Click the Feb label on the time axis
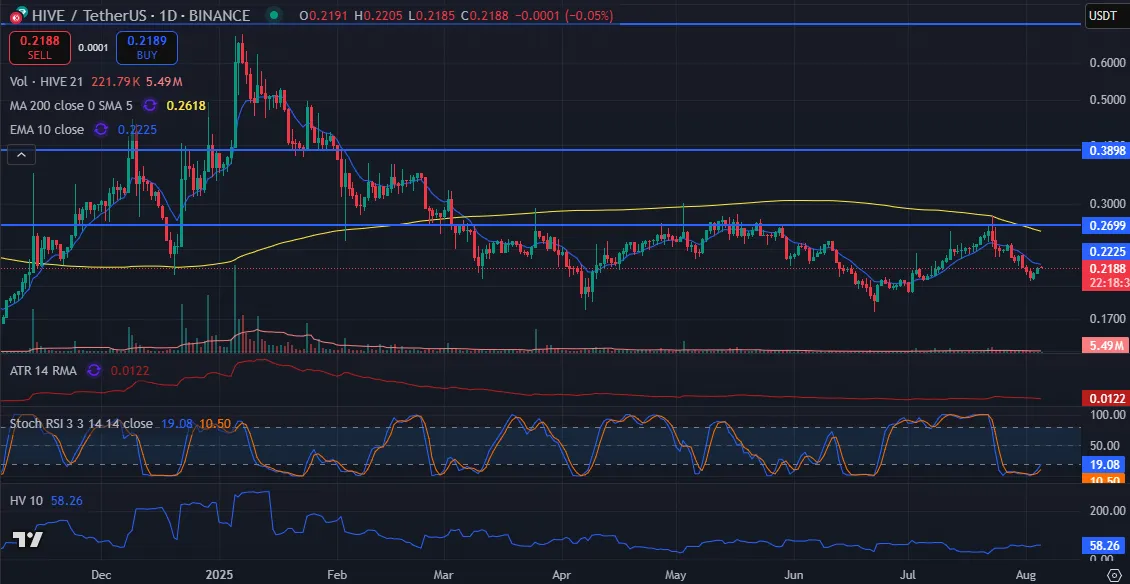This screenshot has width=1130, height=584. [337, 574]
